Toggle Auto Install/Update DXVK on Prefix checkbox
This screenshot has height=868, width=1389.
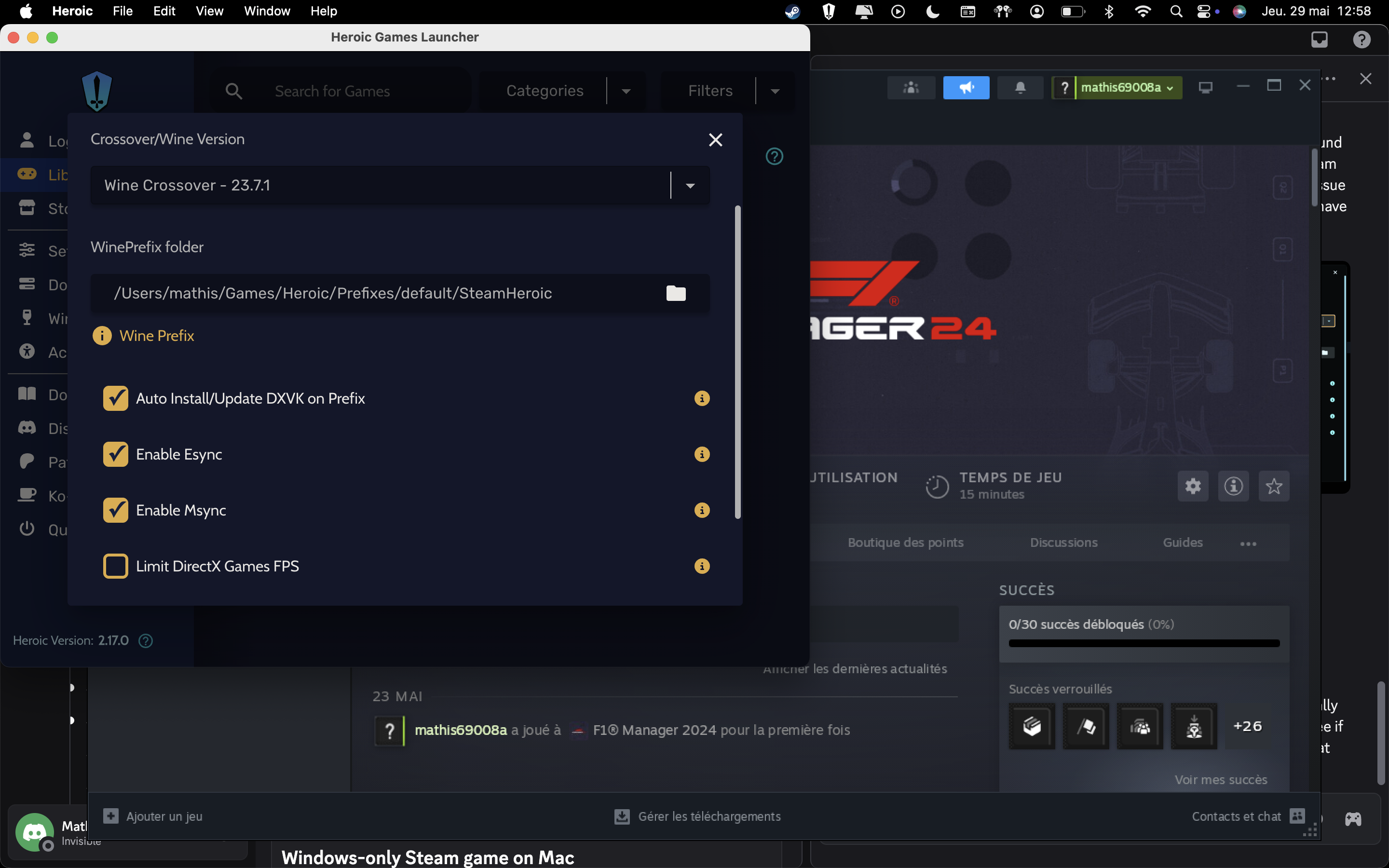115,398
